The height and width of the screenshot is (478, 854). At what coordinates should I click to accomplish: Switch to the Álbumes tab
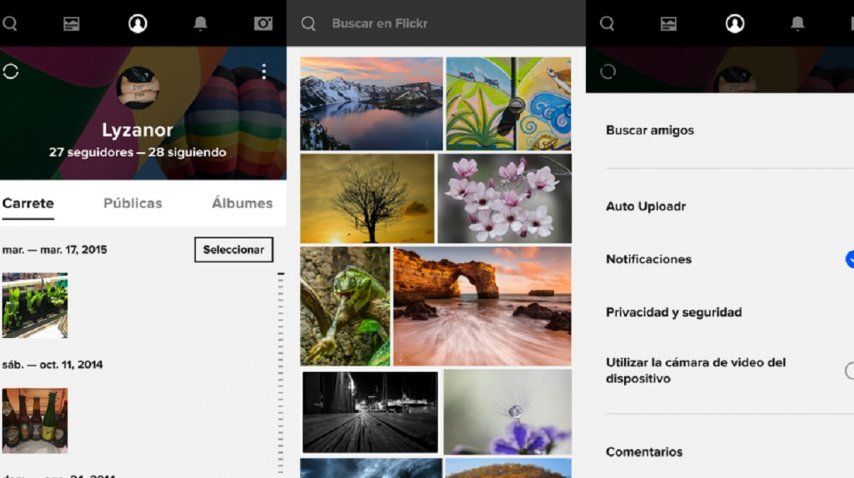pos(242,203)
